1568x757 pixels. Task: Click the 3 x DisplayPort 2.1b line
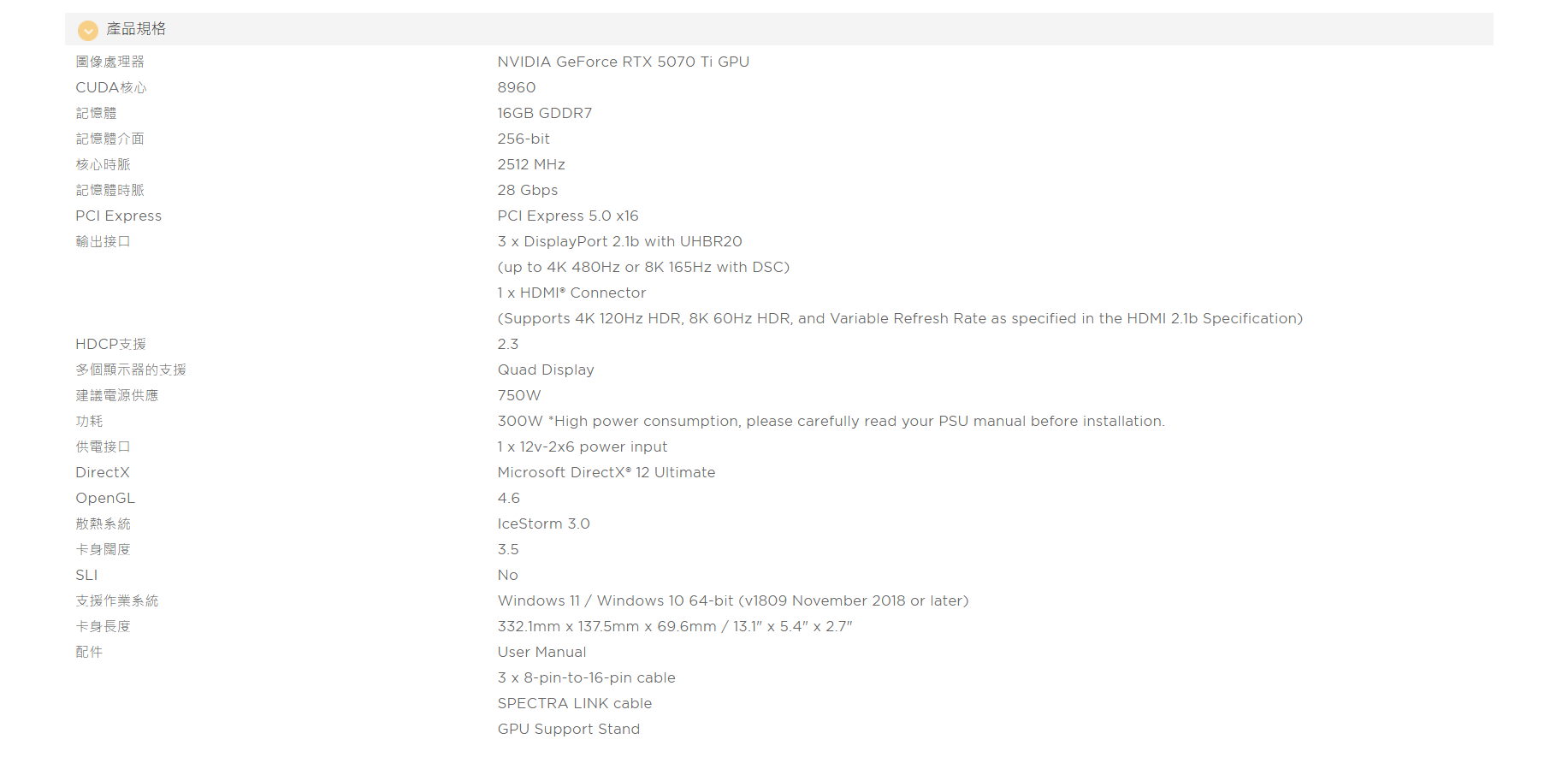coord(620,241)
